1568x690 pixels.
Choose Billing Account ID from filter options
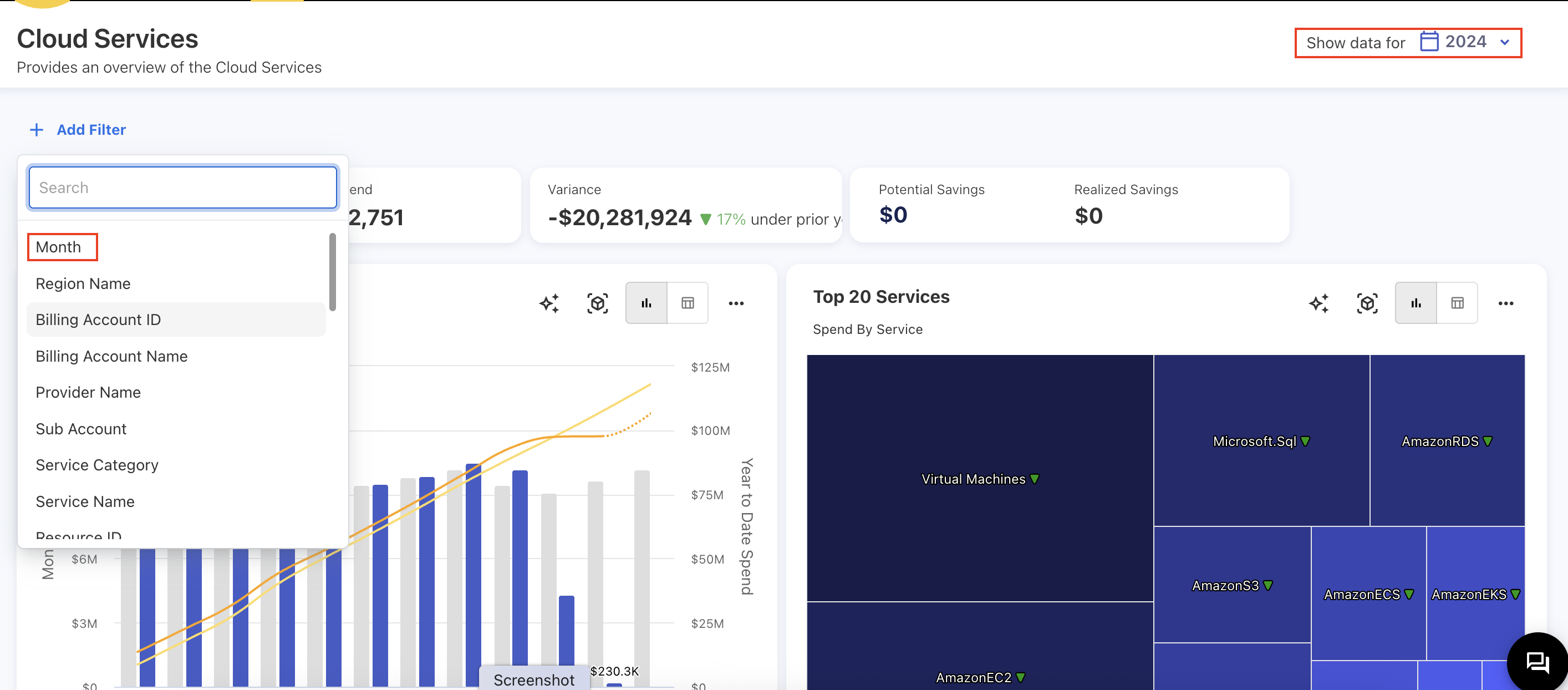click(x=98, y=319)
